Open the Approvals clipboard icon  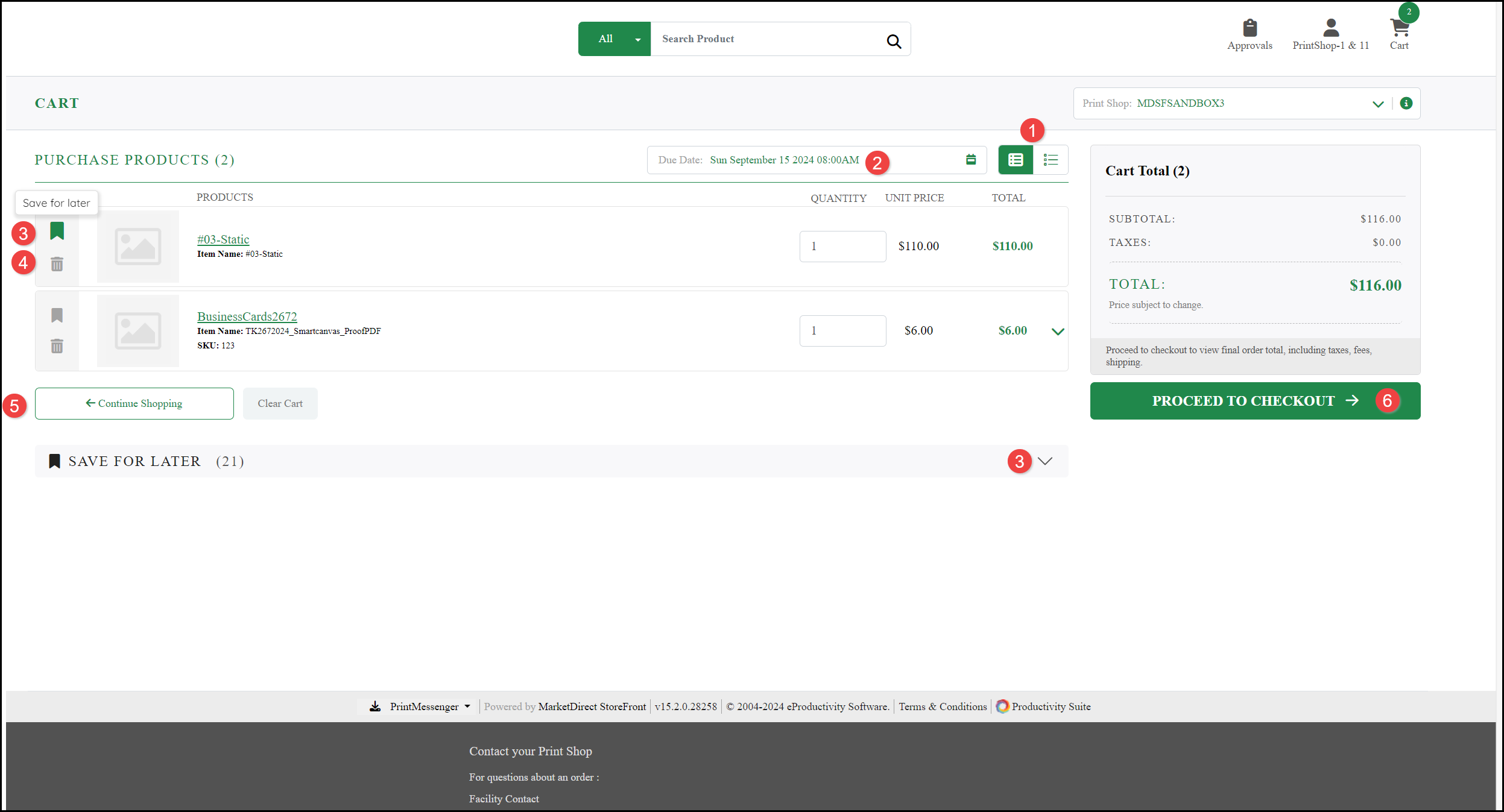(1250, 28)
